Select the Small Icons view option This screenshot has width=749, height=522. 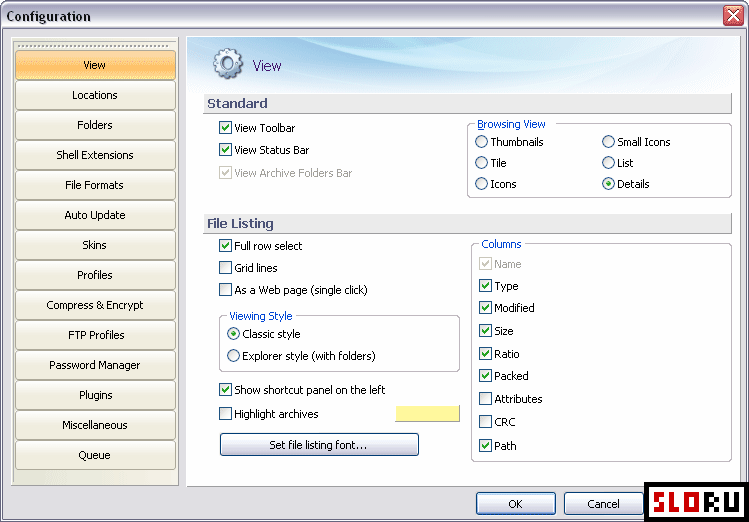tap(609, 142)
